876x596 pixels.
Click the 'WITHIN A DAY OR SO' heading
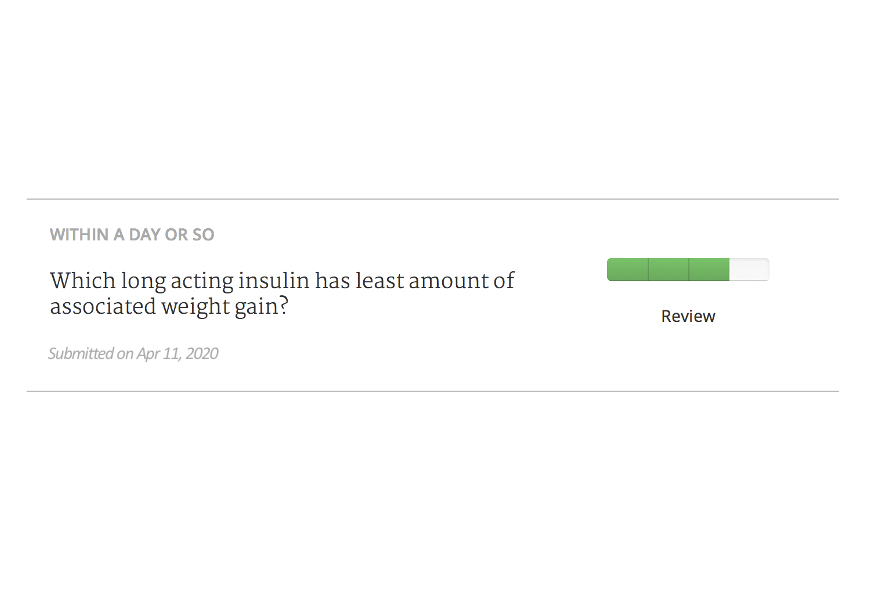132,235
